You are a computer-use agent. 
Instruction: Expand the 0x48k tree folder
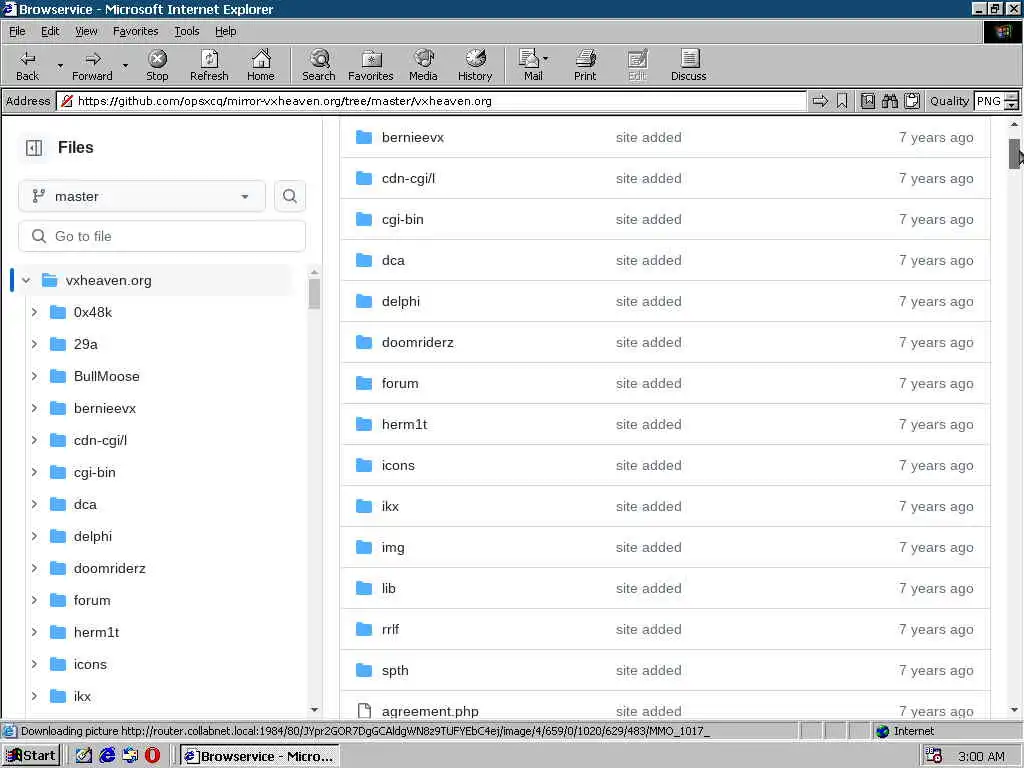(x=35, y=312)
